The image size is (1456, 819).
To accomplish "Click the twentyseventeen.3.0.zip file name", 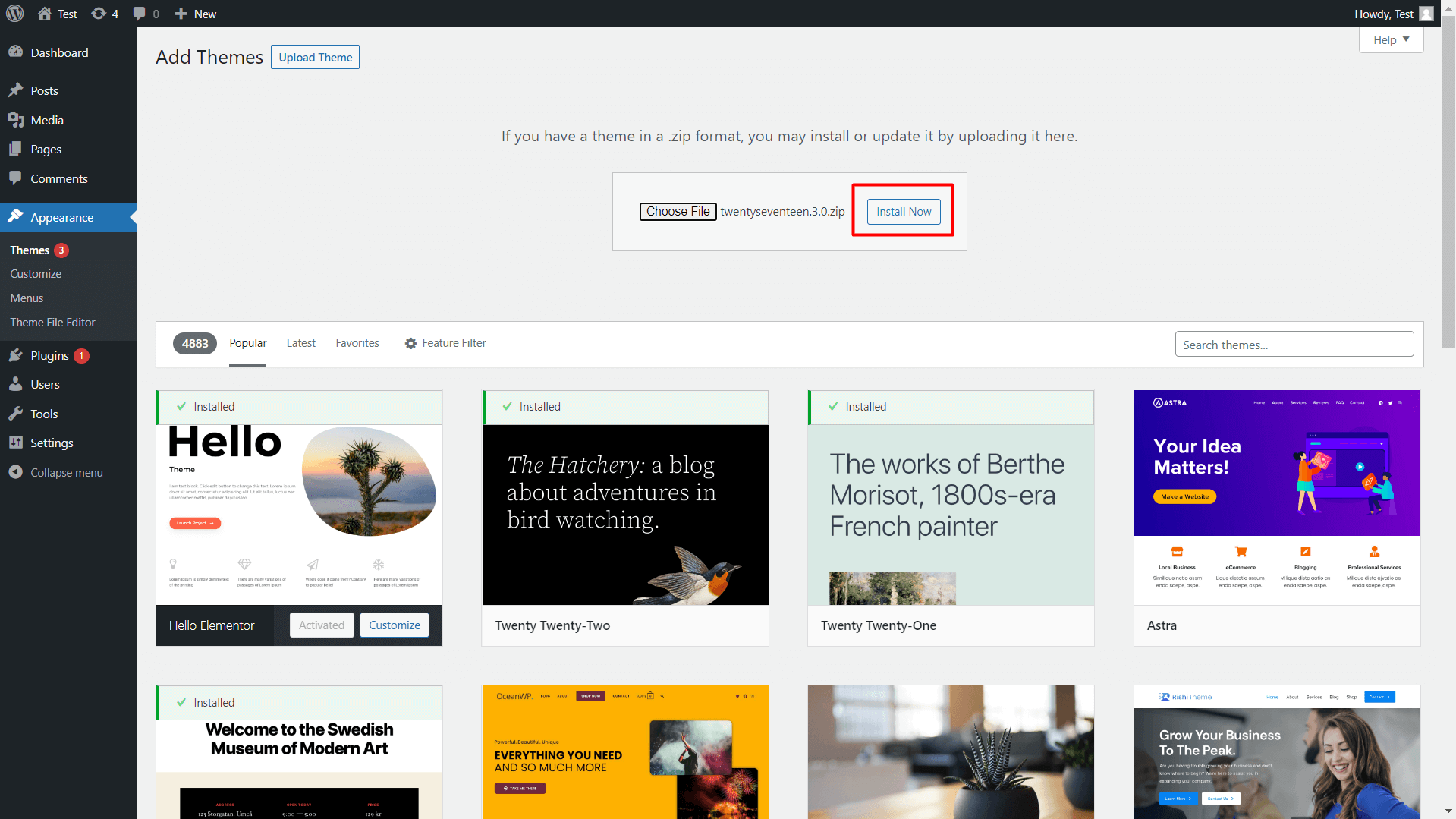I will tap(782, 211).
